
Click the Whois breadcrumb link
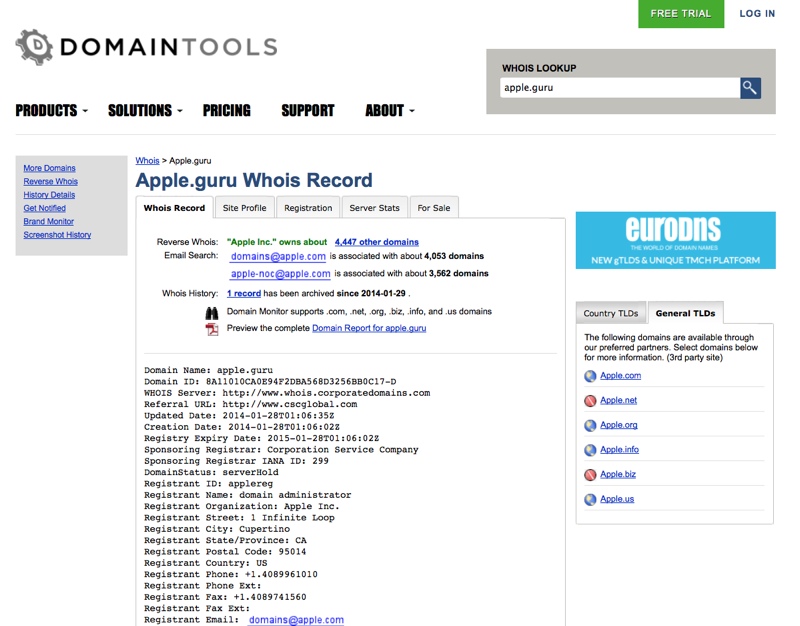(x=147, y=160)
